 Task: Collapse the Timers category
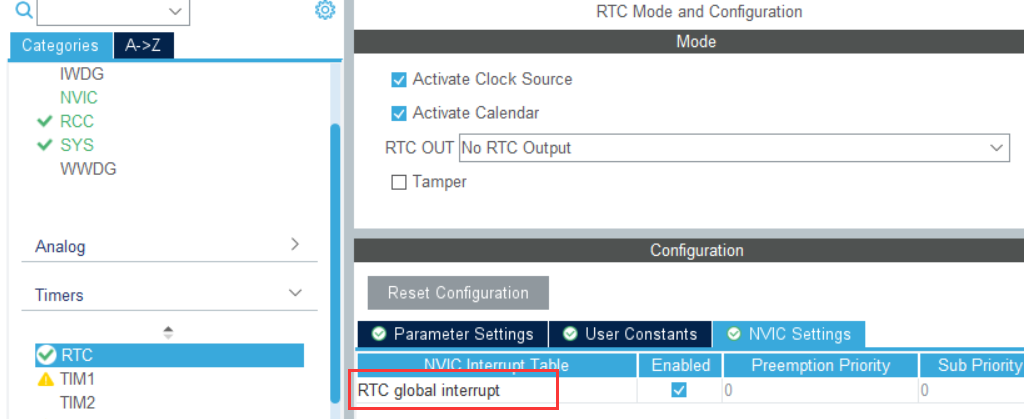pos(294,294)
